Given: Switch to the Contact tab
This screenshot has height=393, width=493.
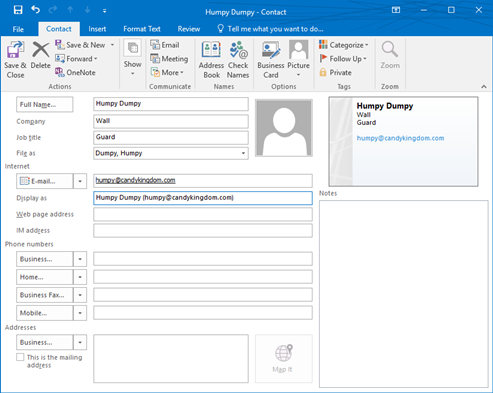Looking at the screenshot, I should point(59,29).
